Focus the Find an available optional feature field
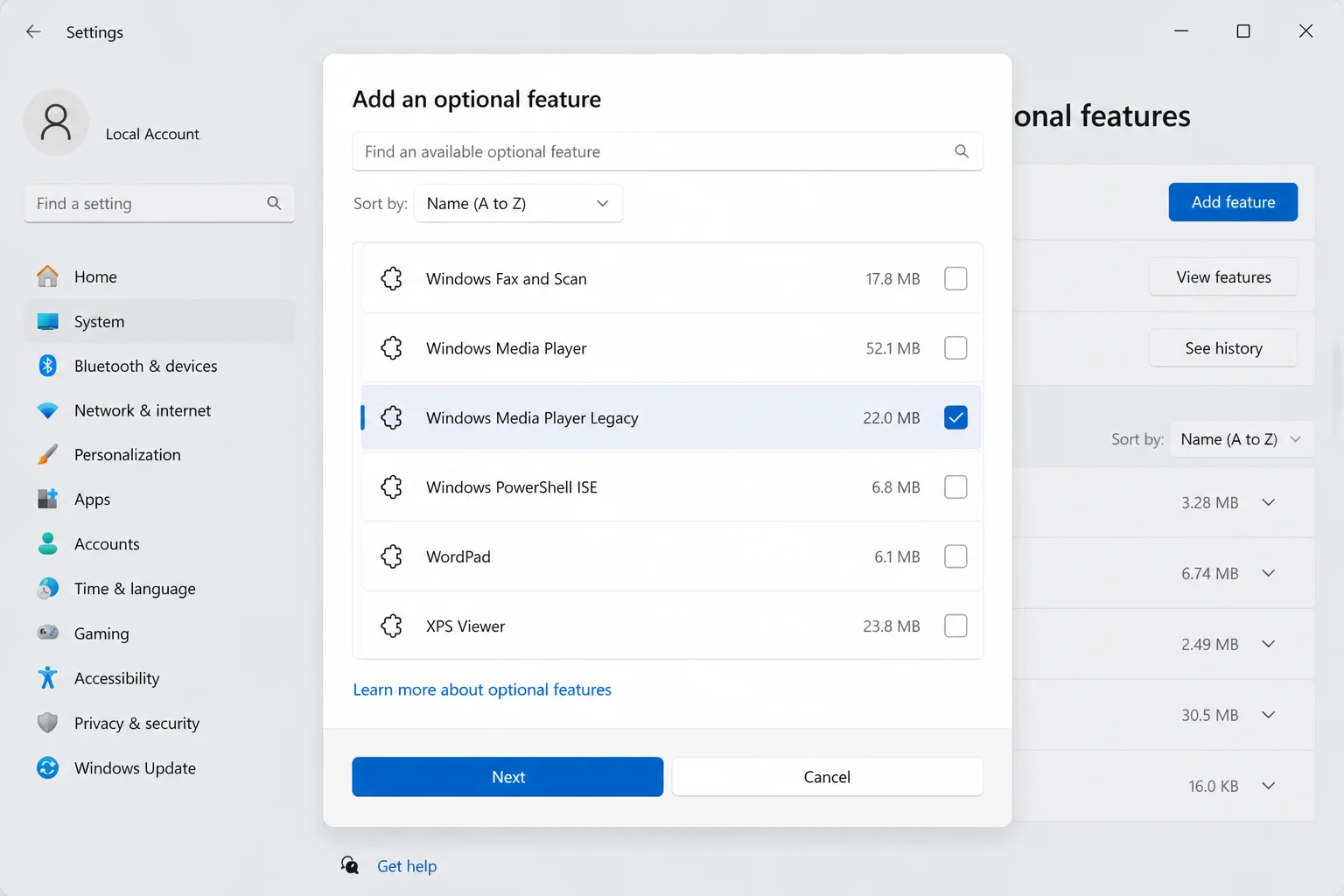Viewport: 1344px width, 896px height. [668, 151]
